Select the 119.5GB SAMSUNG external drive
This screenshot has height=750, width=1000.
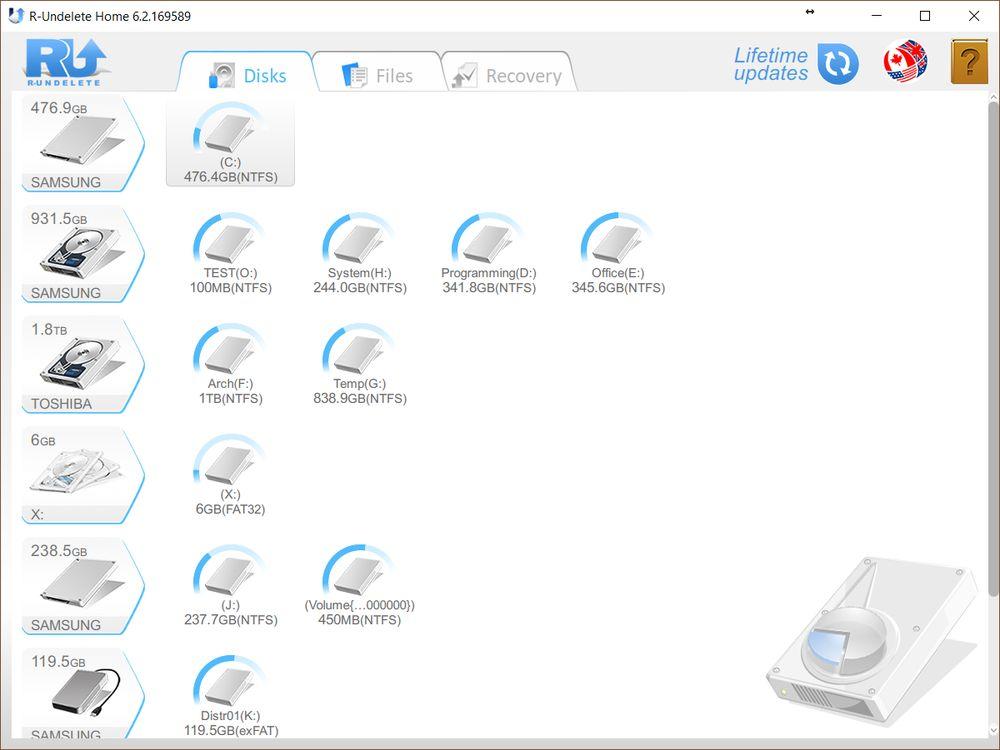[83, 695]
